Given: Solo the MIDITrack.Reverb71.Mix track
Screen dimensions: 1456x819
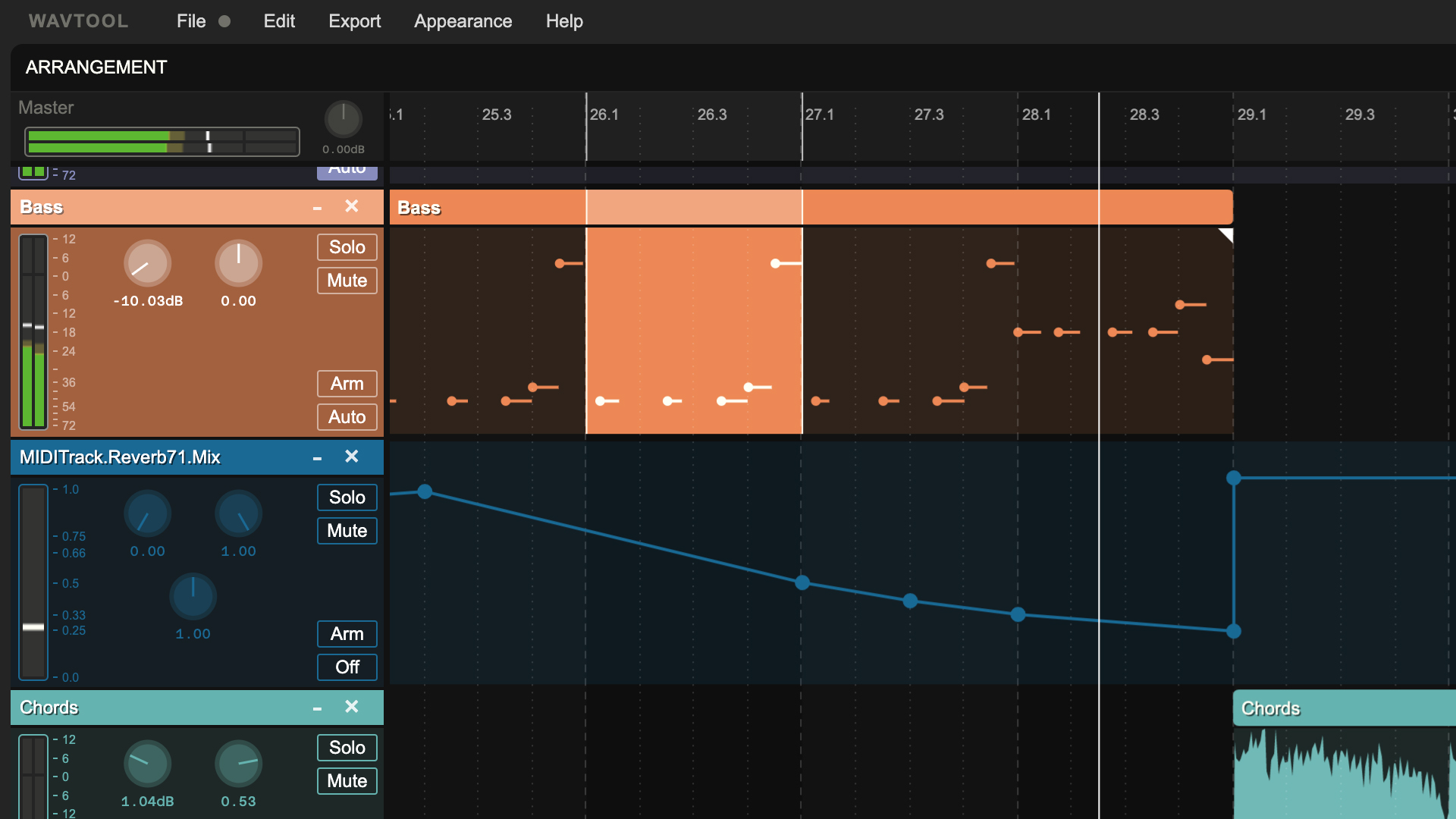Looking at the screenshot, I should tap(347, 497).
